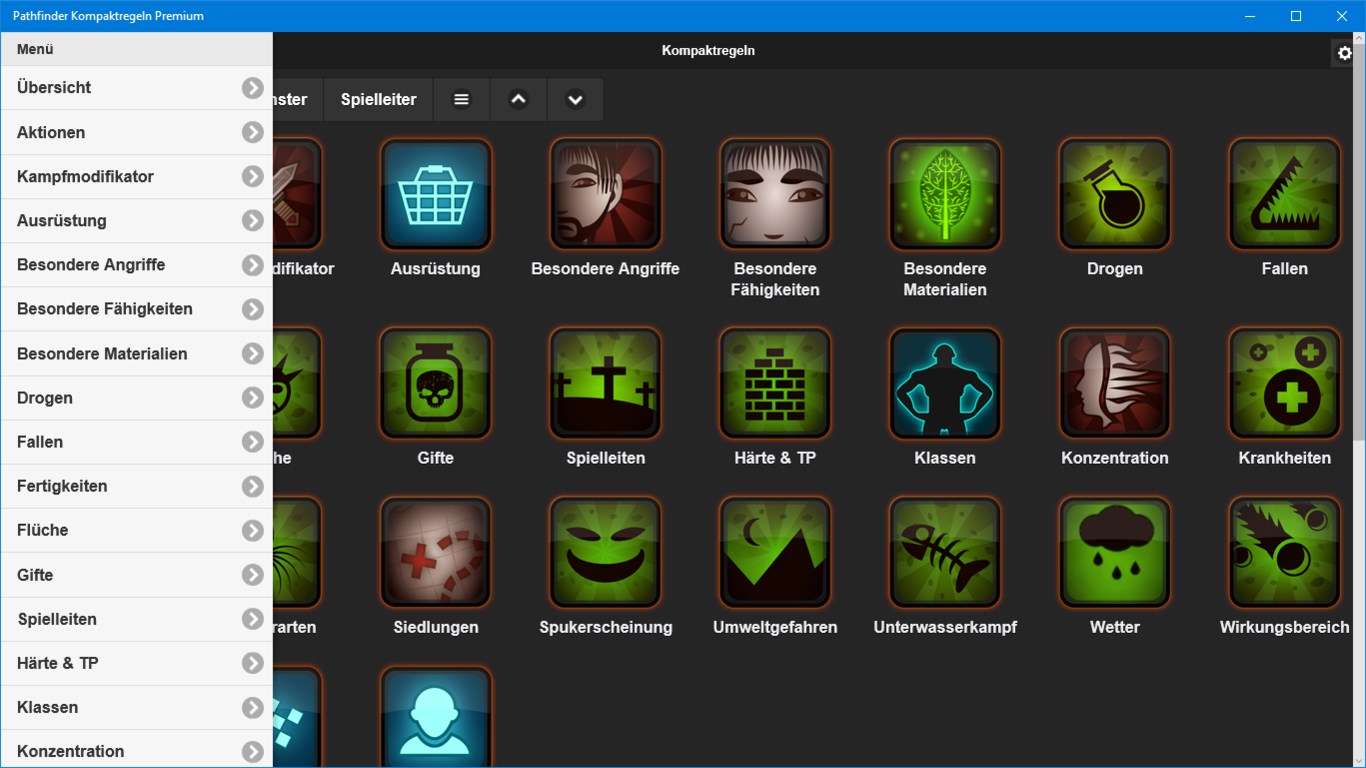Open the blue person silhouette tile
The width and height of the screenshot is (1366, 768).
tap(435, 717)
